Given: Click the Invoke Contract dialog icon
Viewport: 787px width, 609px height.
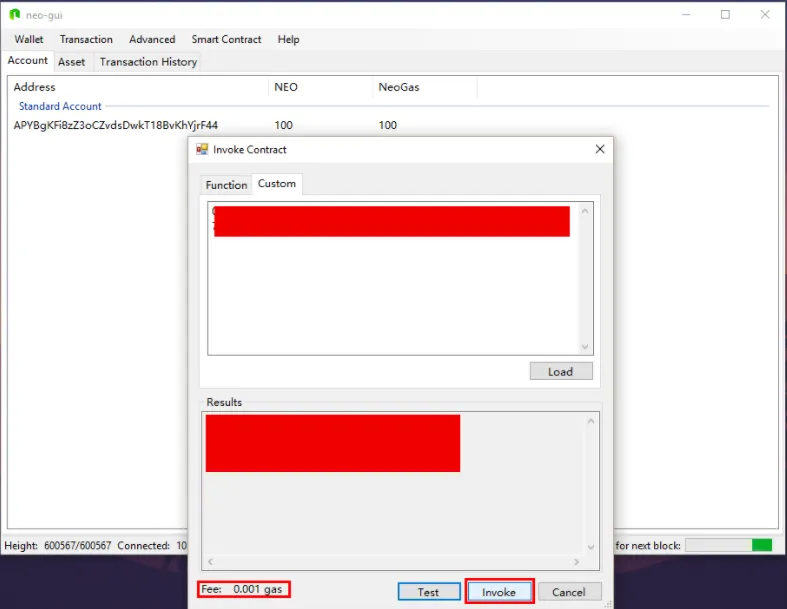Looking at the screenshot, I should (x=202, y=149).
